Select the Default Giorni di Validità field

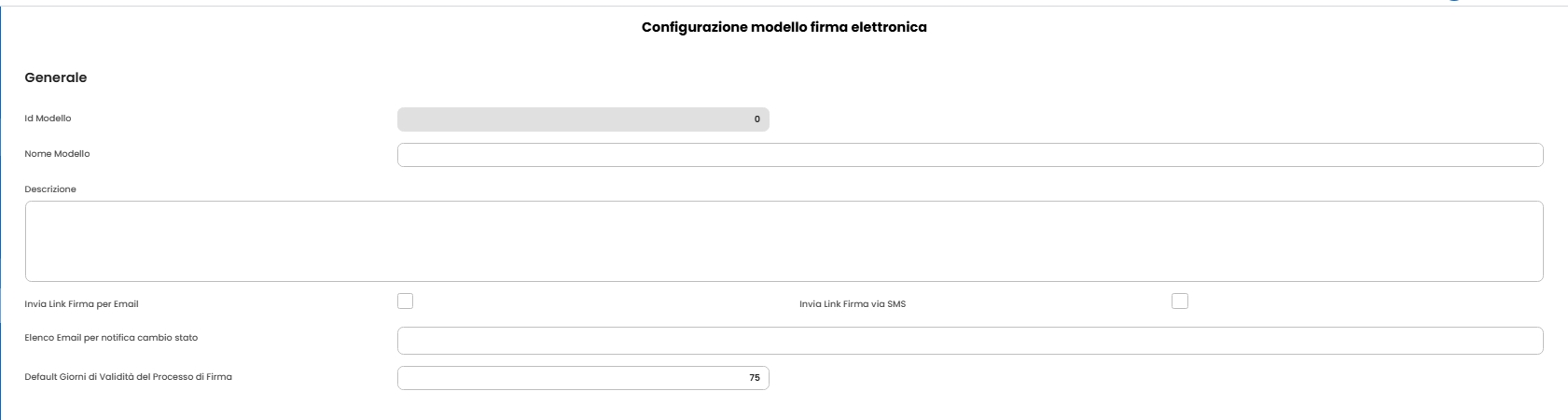[x=583, y=378]
